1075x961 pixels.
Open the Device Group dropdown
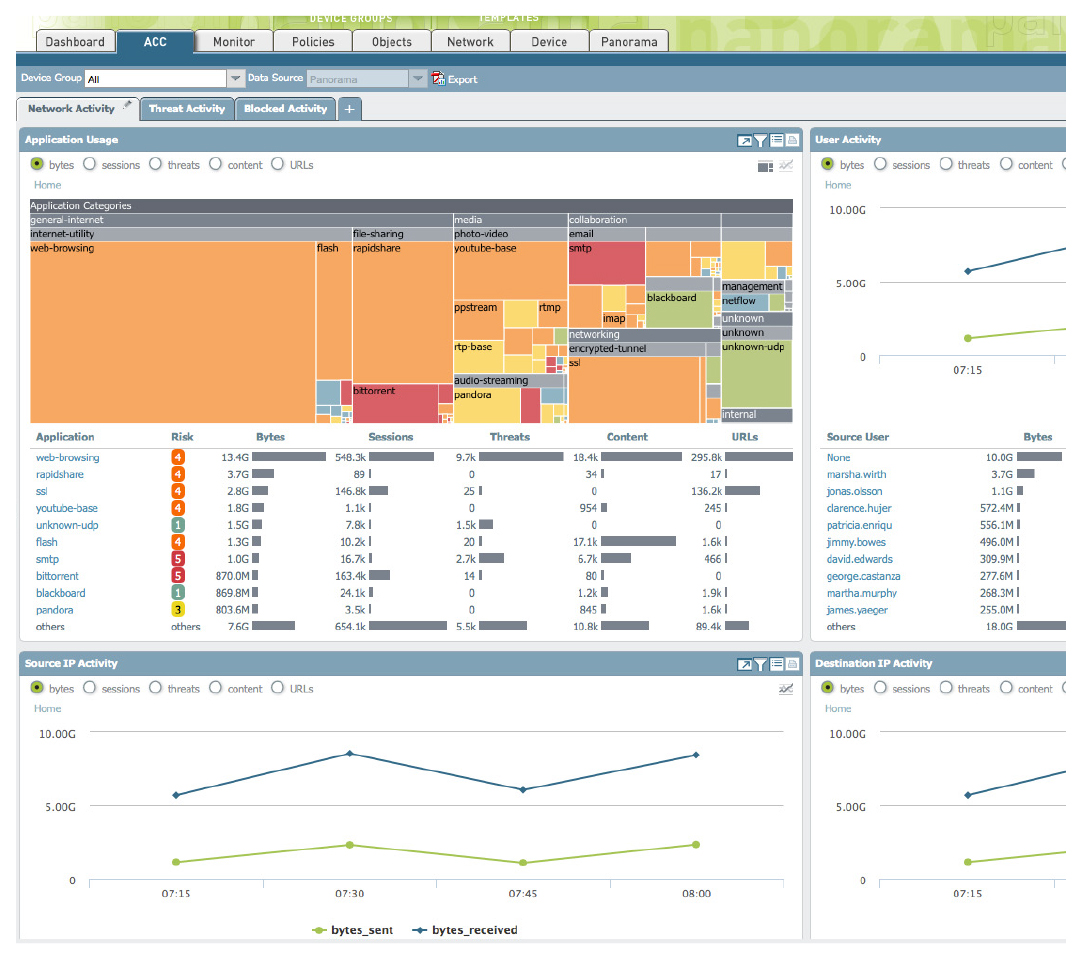click(235, 78)
